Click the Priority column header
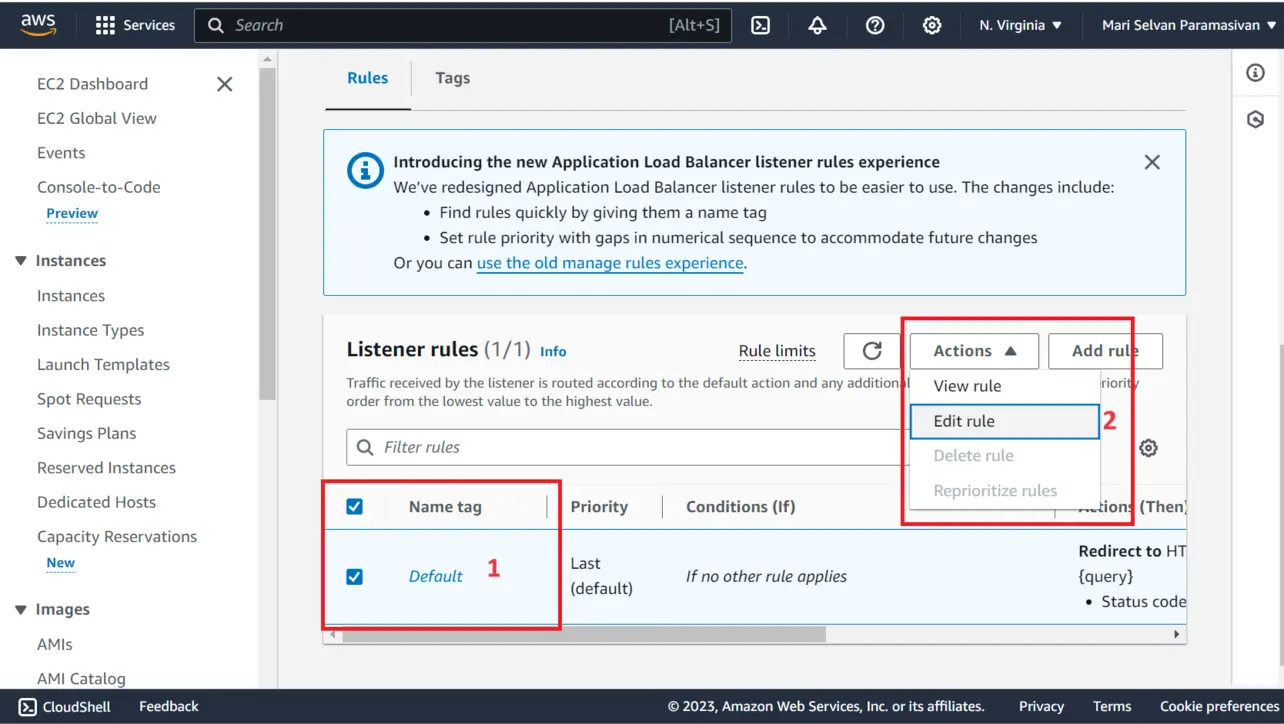 pos(599,507)
